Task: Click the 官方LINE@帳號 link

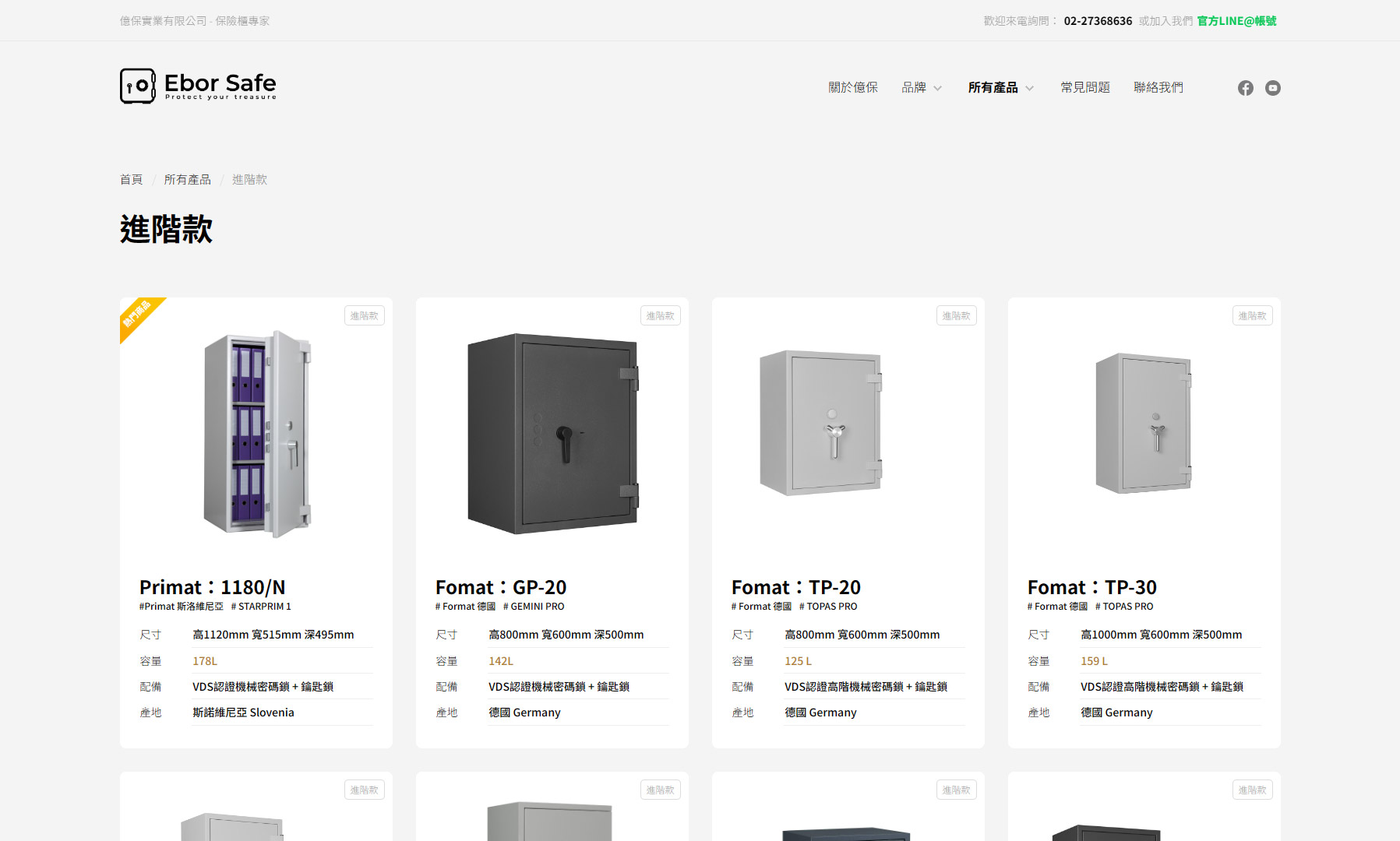Action: point(1236,21)
